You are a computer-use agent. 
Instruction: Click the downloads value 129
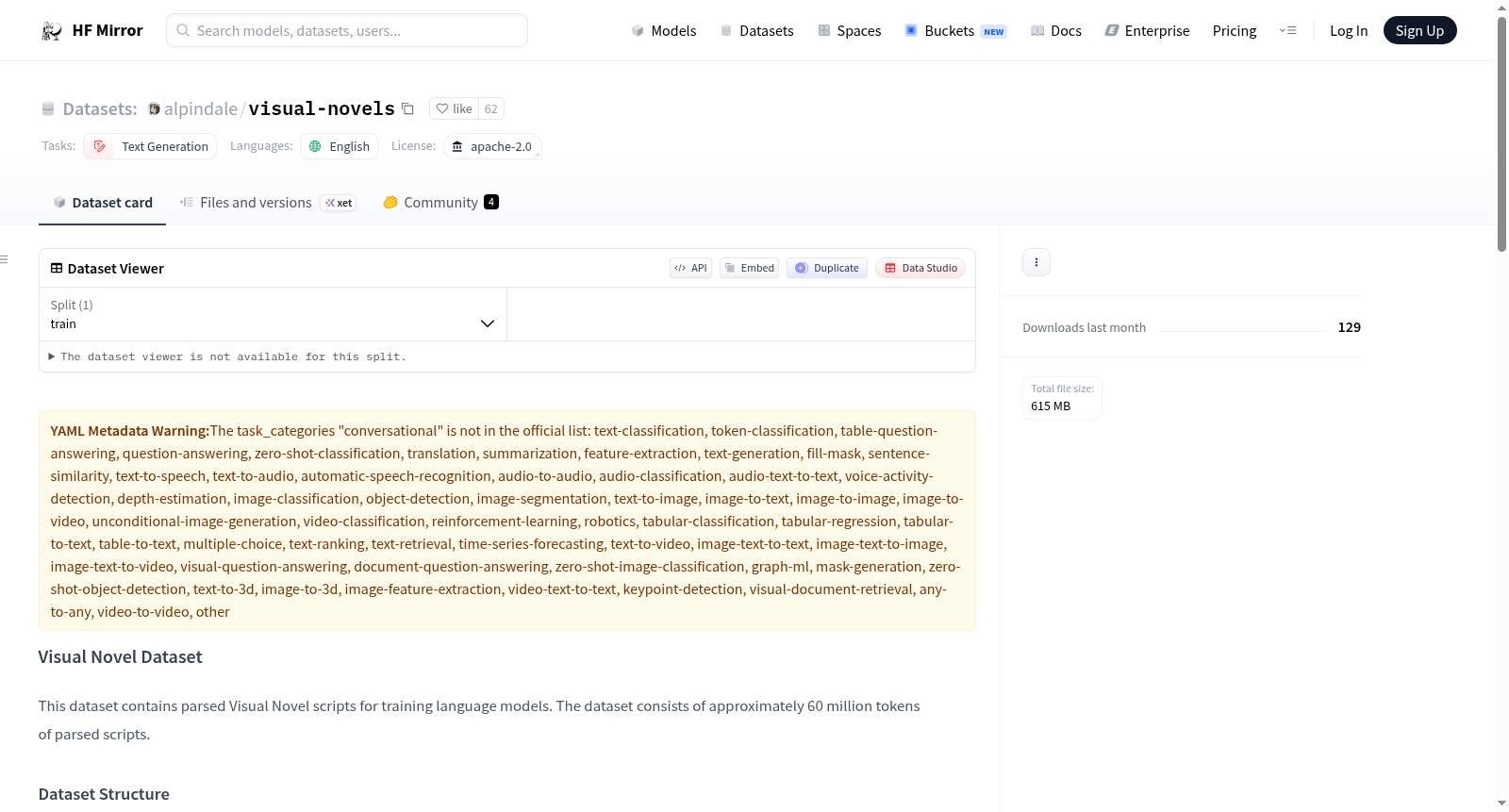coord(1350,327)
